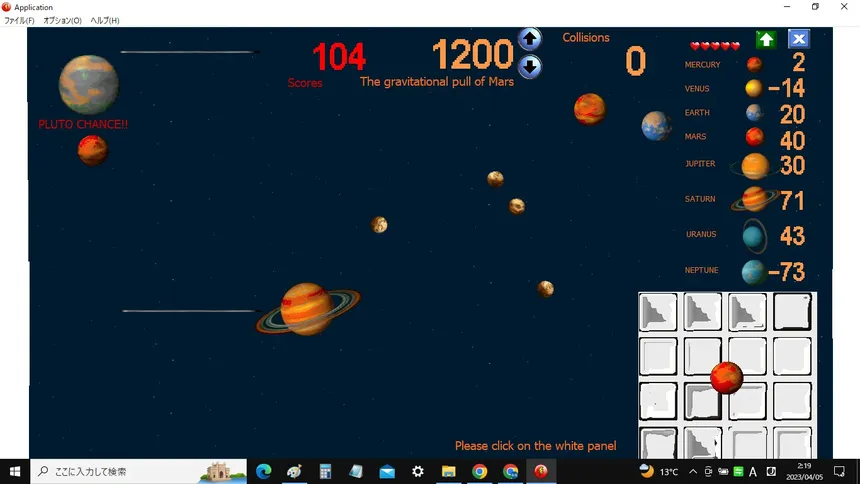Select the Mercury planet icon in list

pos(755,65)
